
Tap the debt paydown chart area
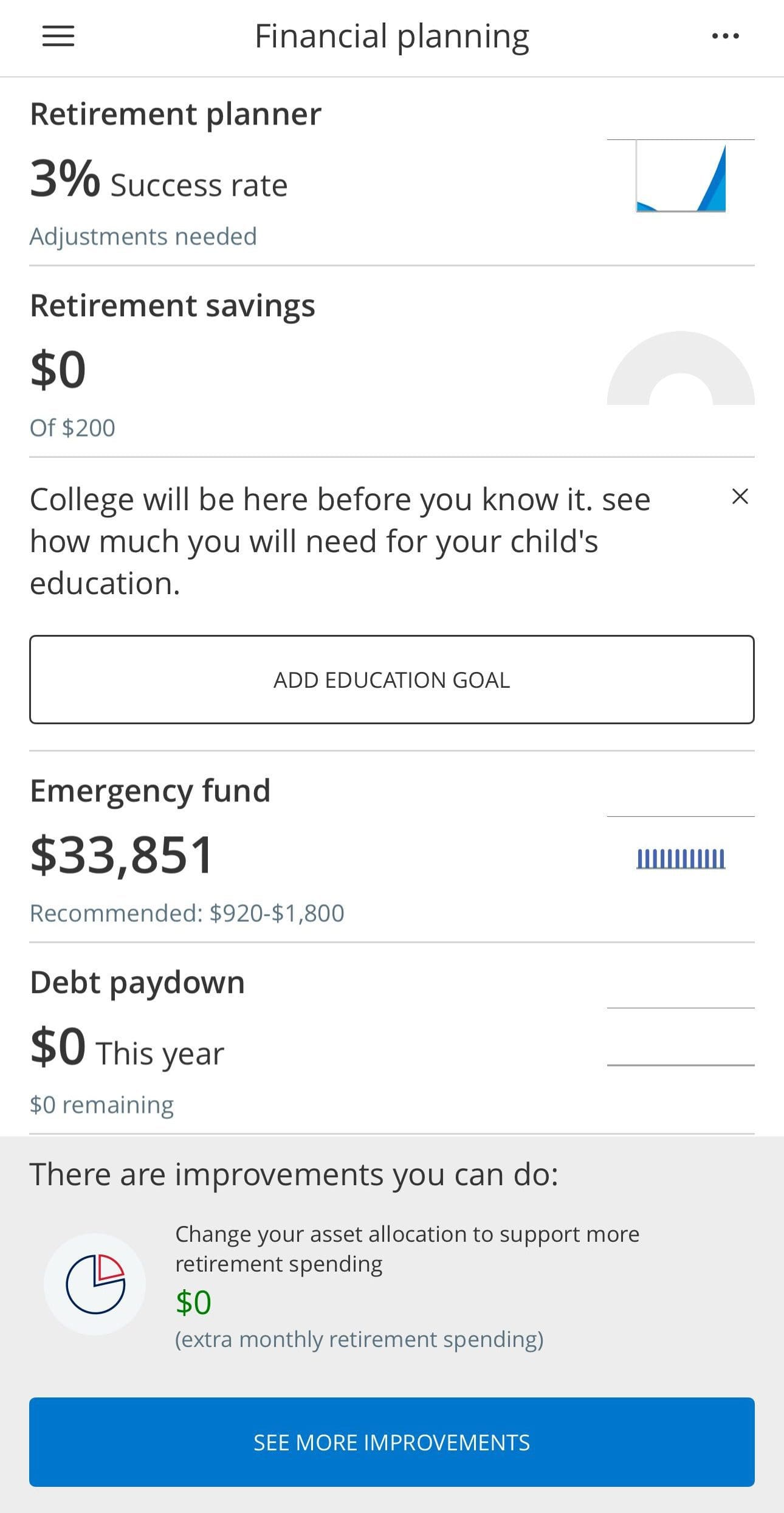(x=681, y=1037)
